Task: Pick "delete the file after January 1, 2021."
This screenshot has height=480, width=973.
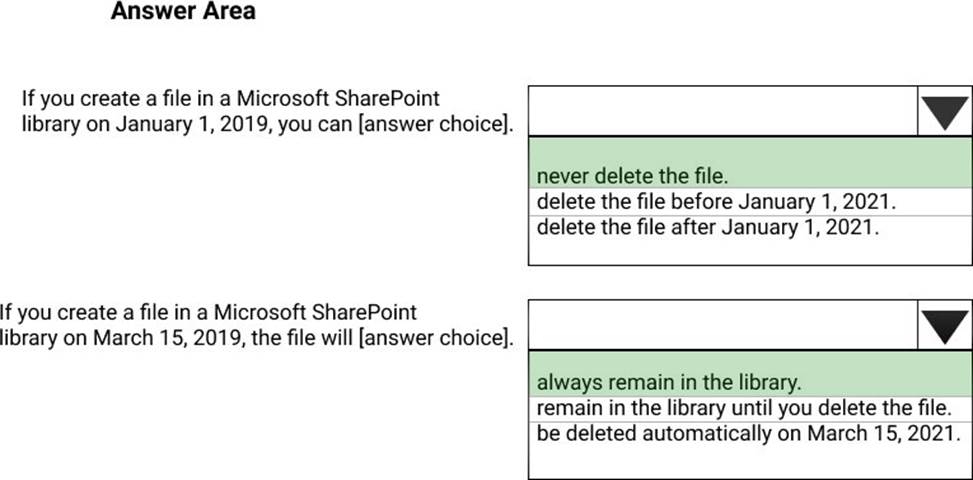Action: 709,226
